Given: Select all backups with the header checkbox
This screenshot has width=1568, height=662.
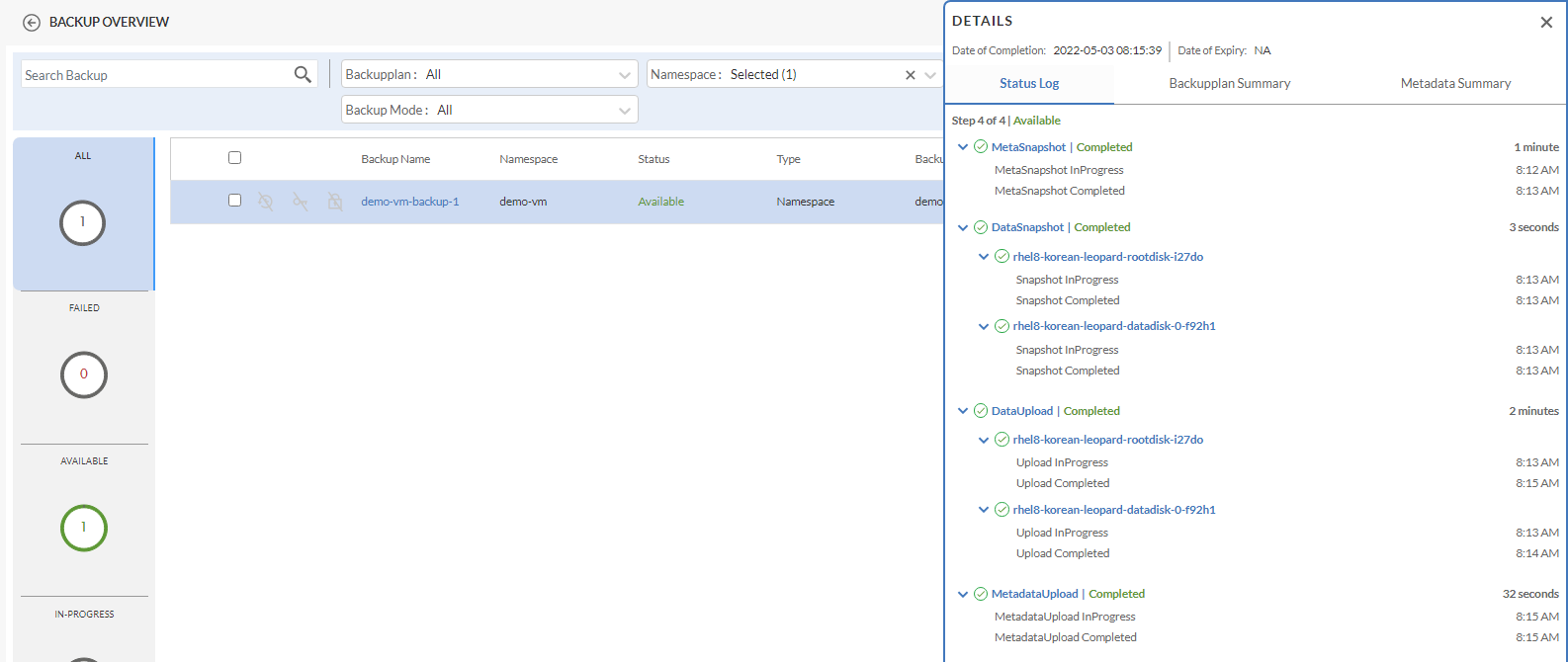Looking at the screenshot, I should tap(234, 158).
